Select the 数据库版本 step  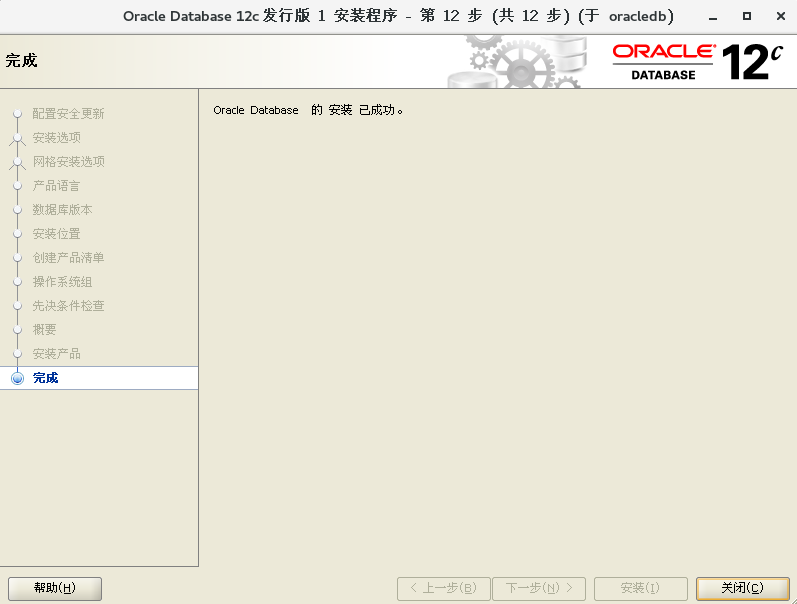point(63,209)
